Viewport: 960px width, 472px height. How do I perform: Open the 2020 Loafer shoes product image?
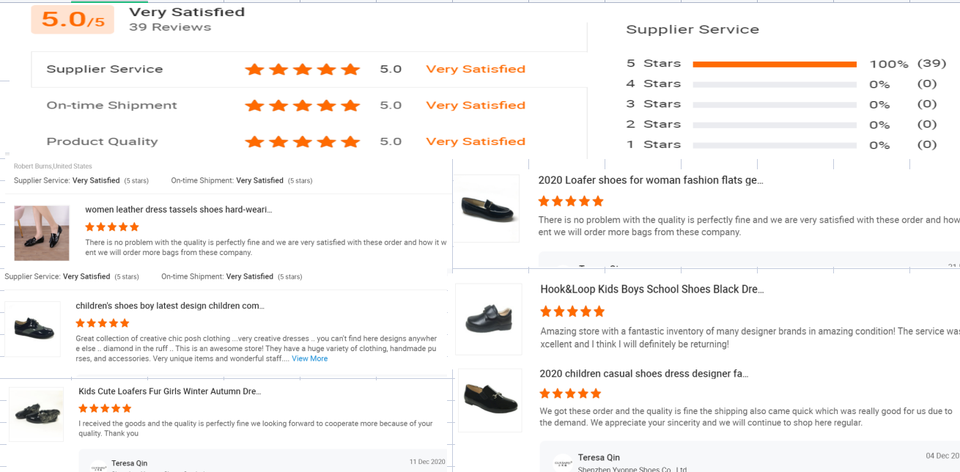tap(489, 208)
